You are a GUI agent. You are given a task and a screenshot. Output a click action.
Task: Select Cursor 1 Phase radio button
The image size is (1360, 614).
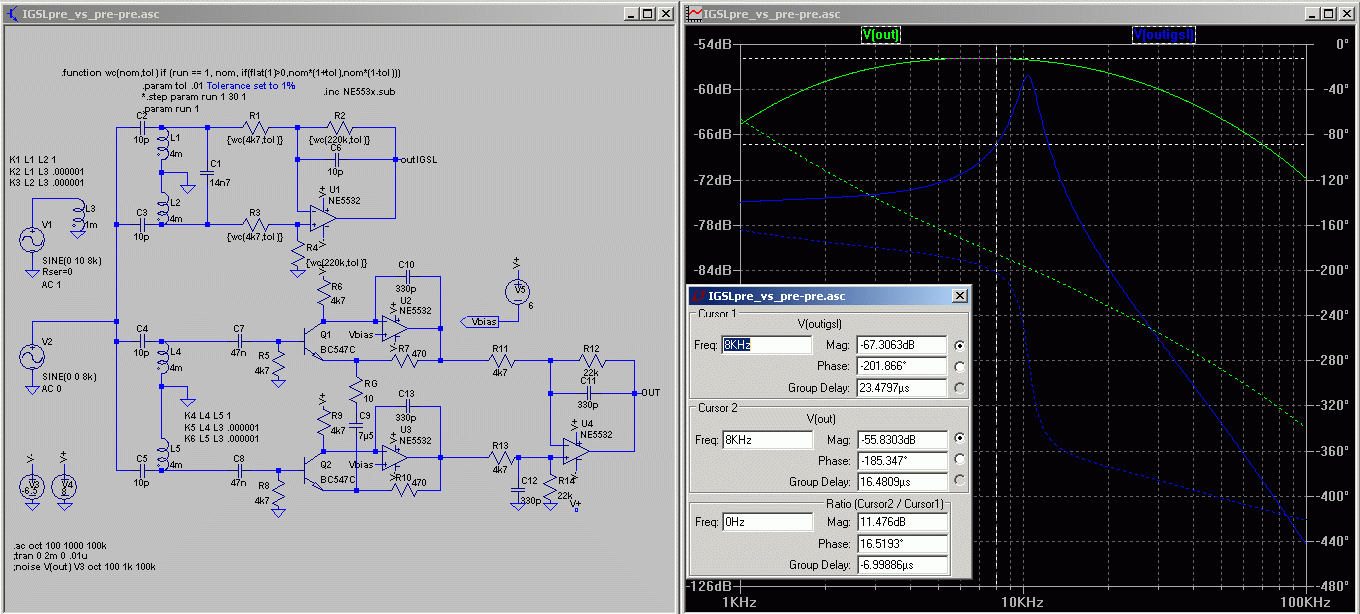(960, 367)
